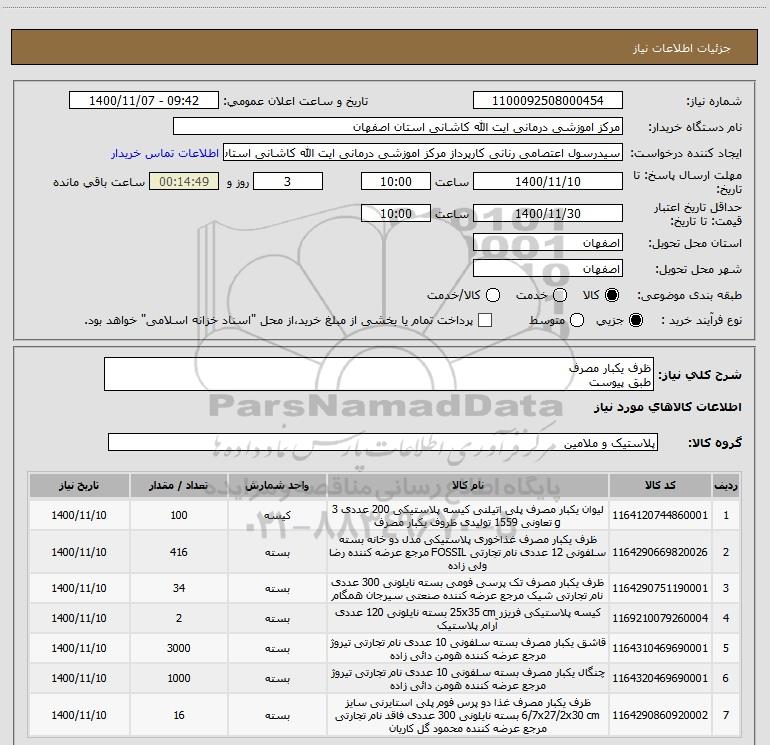Select the متوسط purchase type radio
The image size is (770, 745).
tap(577, 320)
